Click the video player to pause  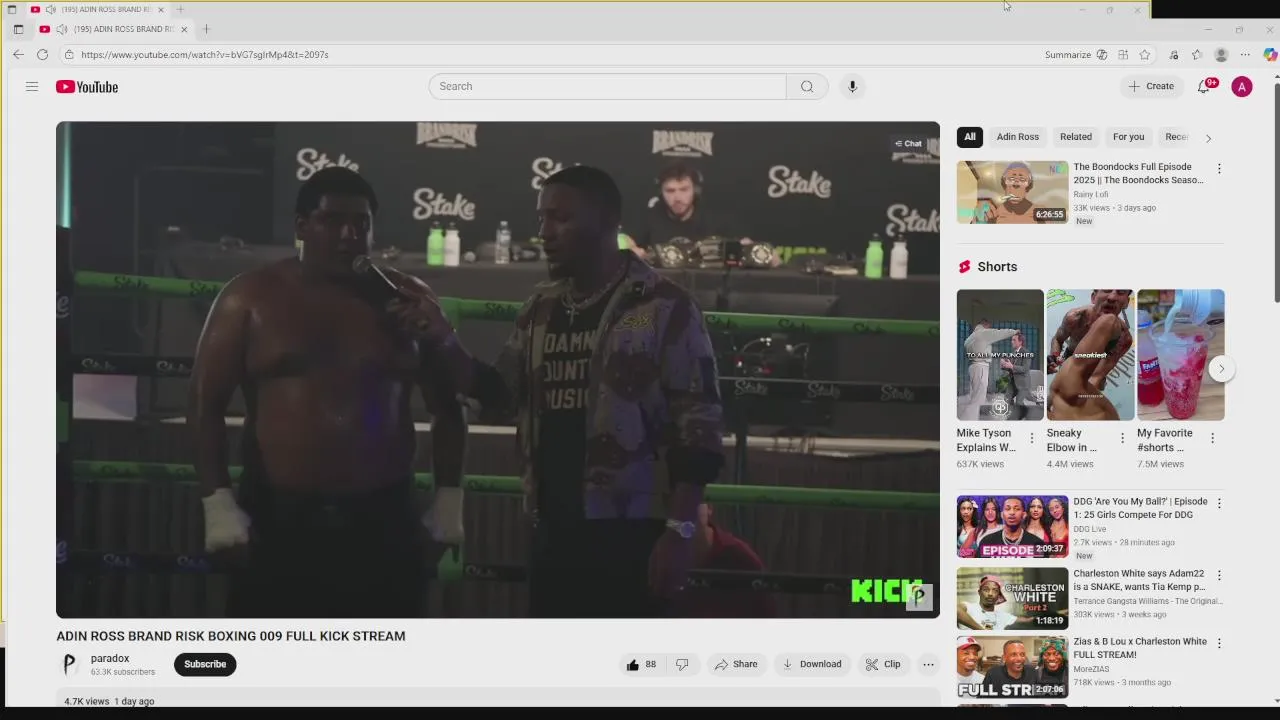(x=498, y=370)
